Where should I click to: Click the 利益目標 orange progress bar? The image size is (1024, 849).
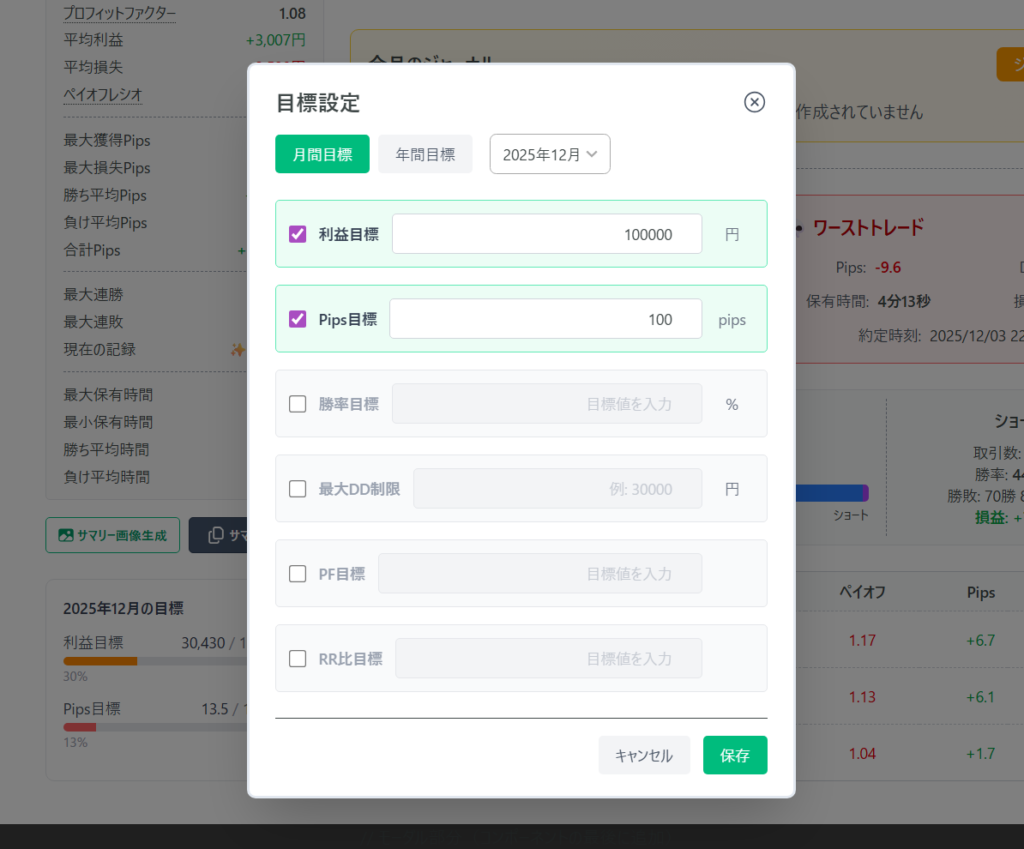(x=100, y=661)
